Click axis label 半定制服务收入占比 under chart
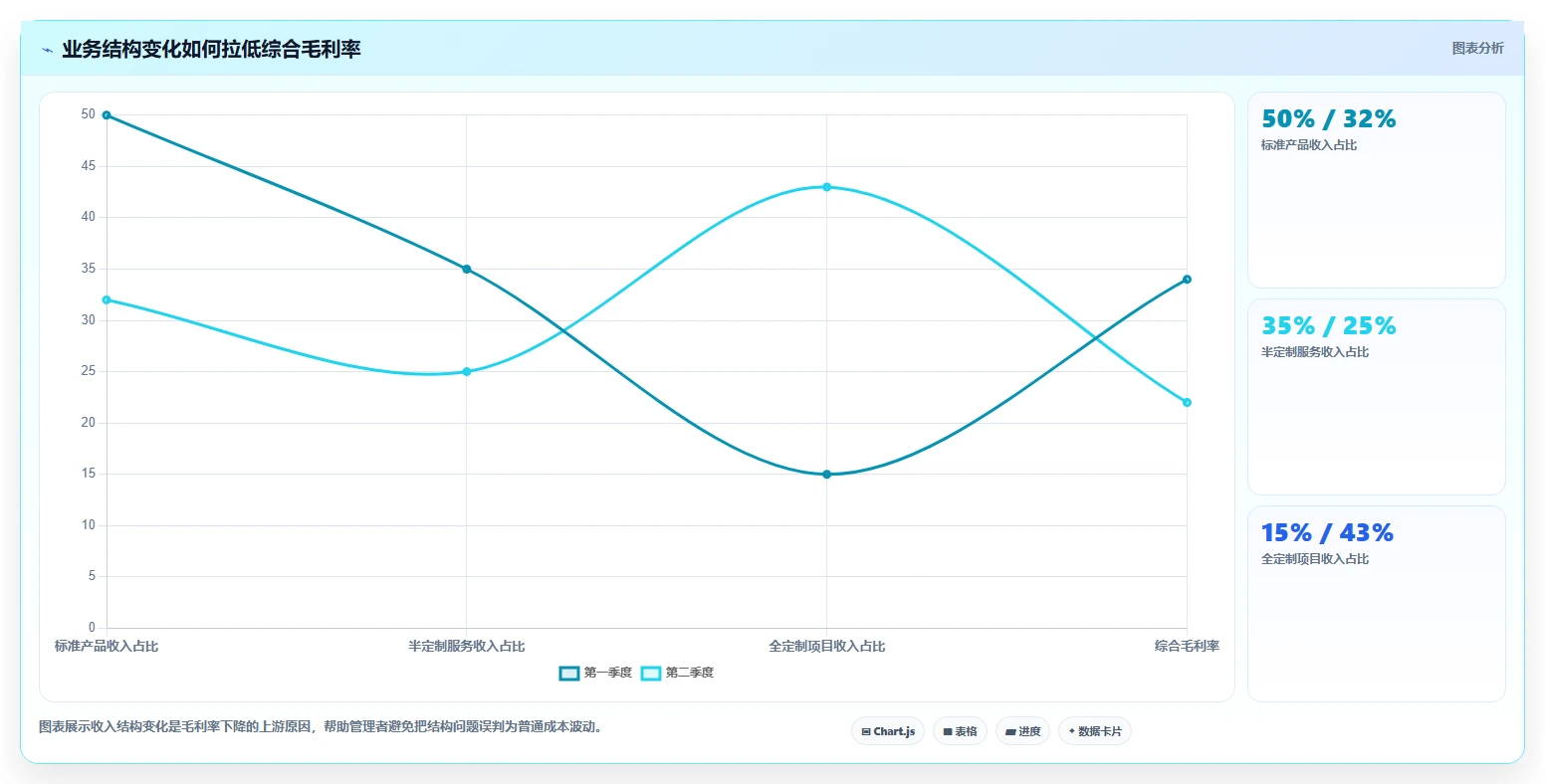This screenshot has height=784, width=1545. click(x=467, y=647)
